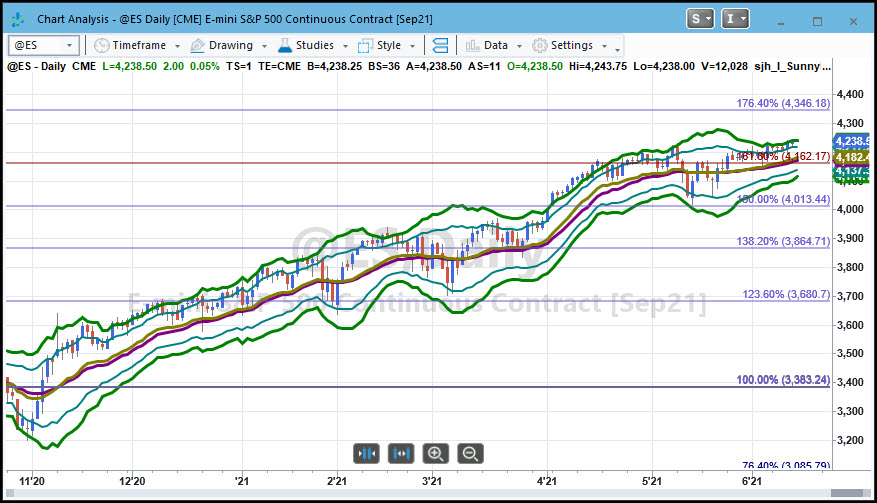This screenshot has height=503, width=877.
Task: Open the Timeframe menu
Action: tap(139, 45)
